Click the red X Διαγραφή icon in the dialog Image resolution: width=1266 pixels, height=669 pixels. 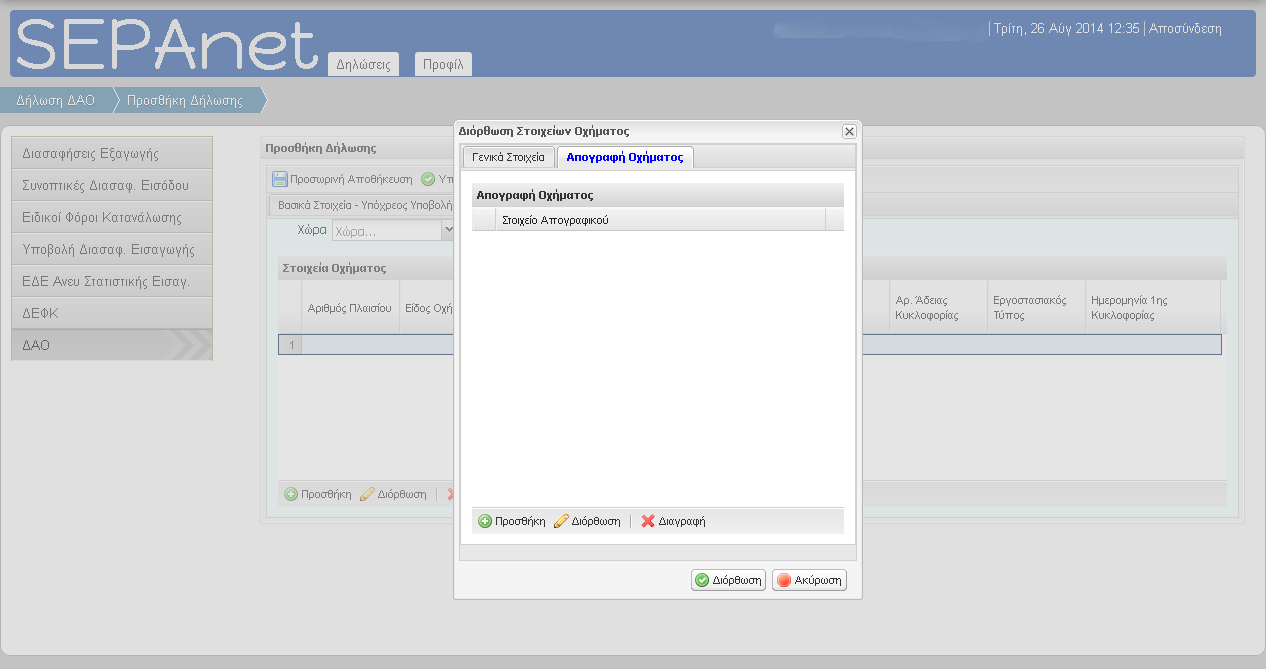pyautogui.click(x=648, y=521)
